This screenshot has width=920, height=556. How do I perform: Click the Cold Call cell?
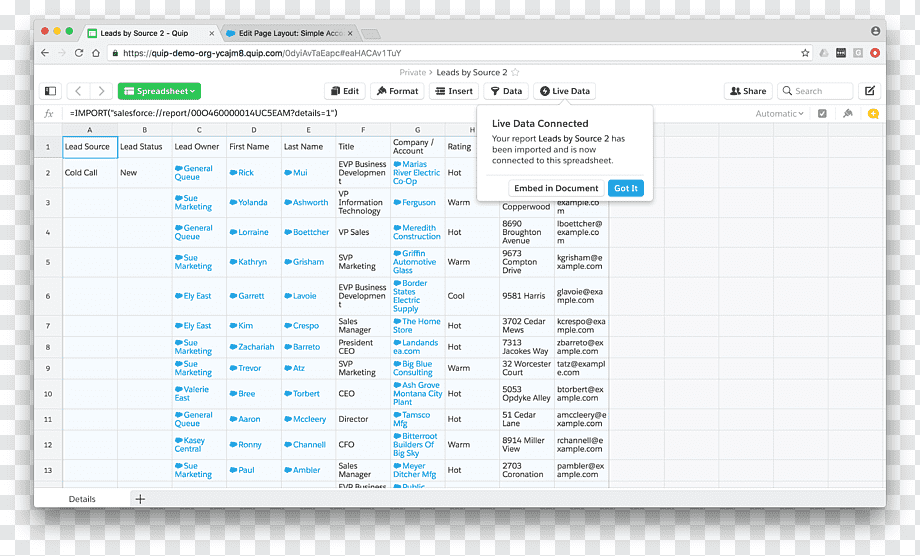point(90,173)
